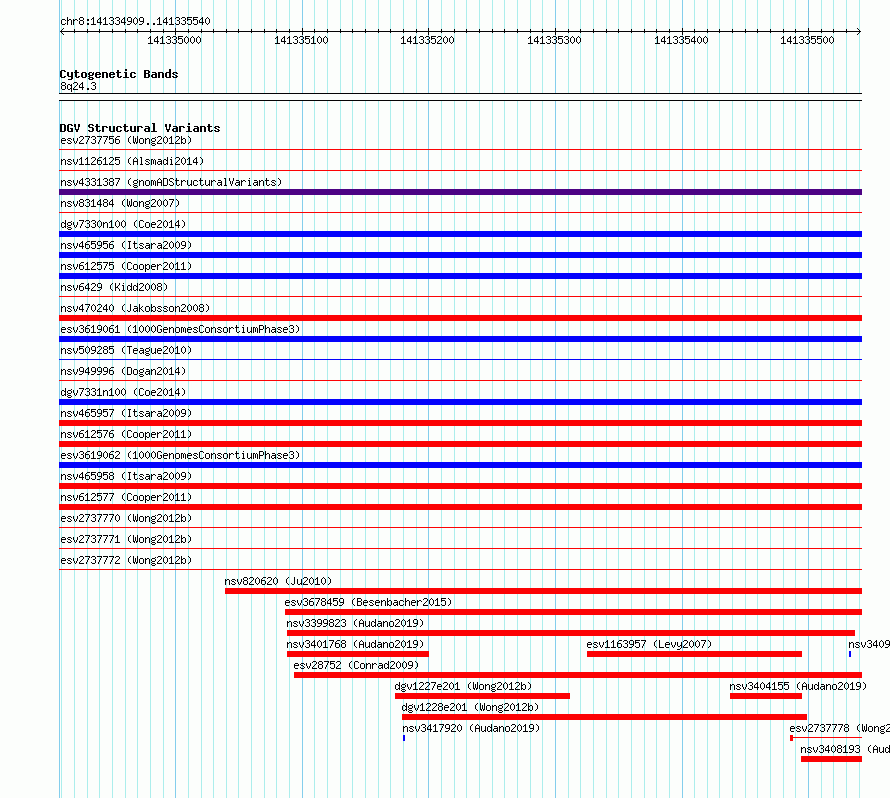Open the nsv831484 (Wong2007) variant entry
The image size is (890, 798).
pyautogui.click(x=120, y=203)
